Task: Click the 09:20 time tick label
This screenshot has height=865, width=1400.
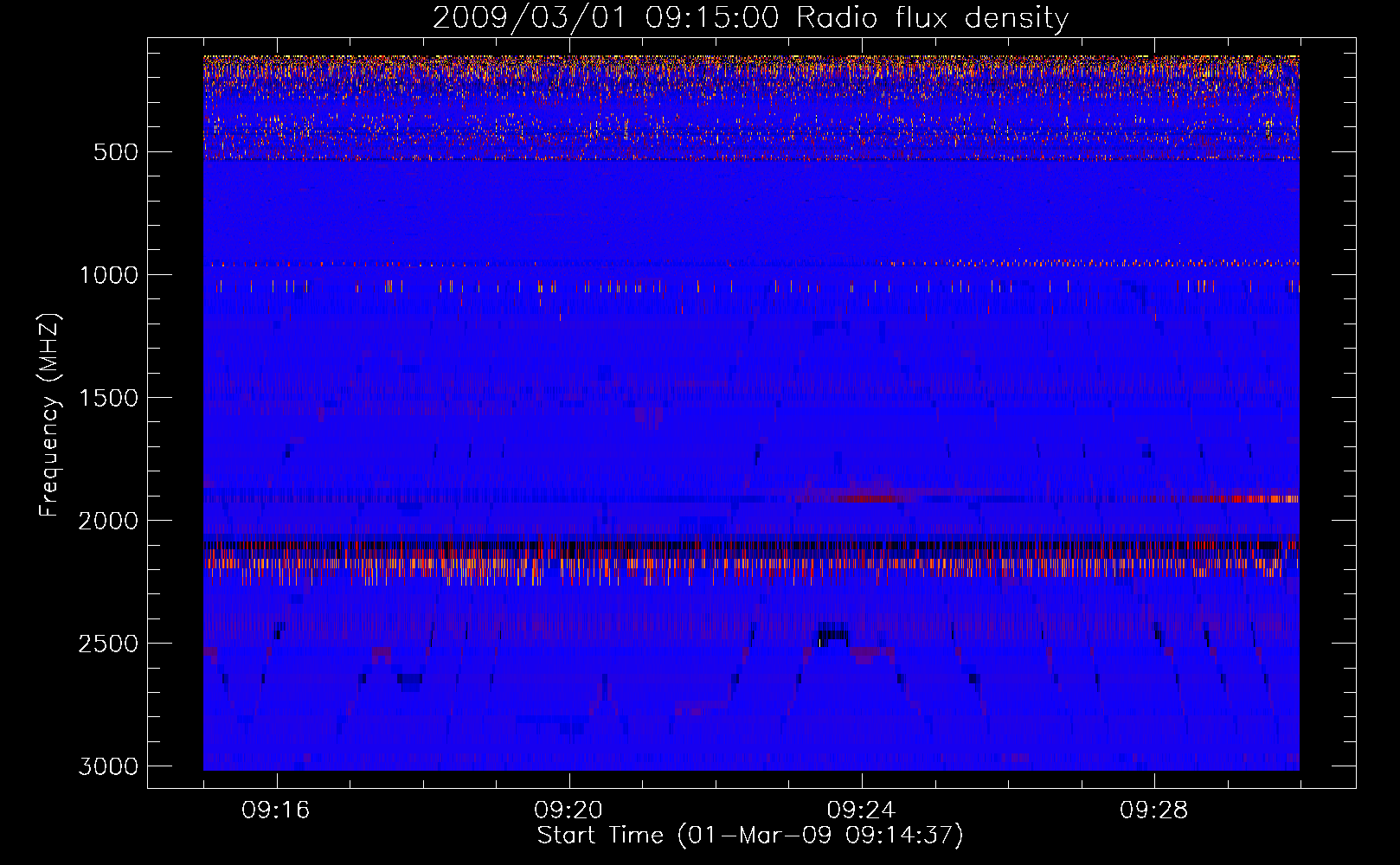Action: click(x=568, y=811)
